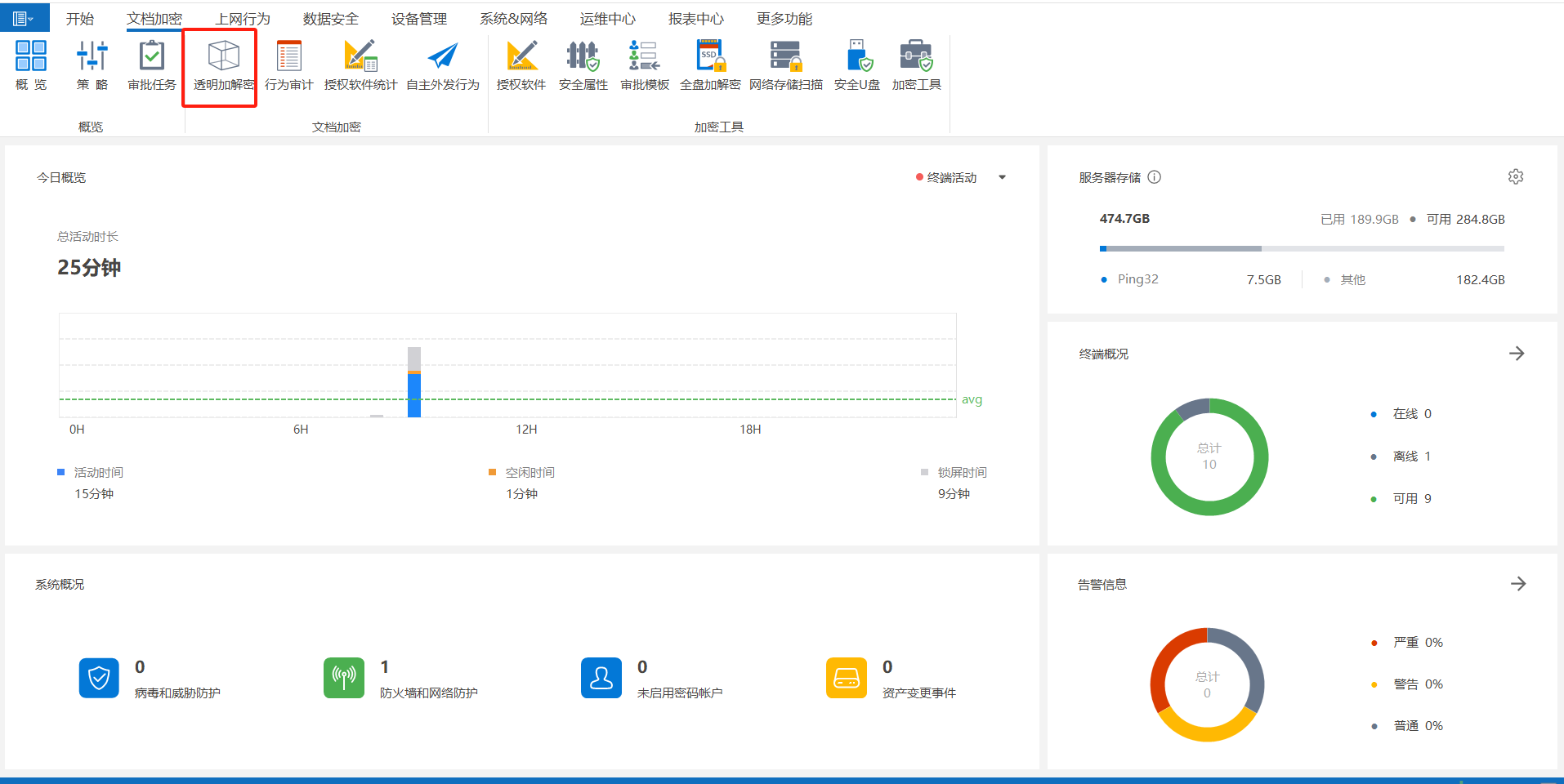Open the 安全U盘 tool
Screen dimensions: 1564x784
[x=856, y=65]
